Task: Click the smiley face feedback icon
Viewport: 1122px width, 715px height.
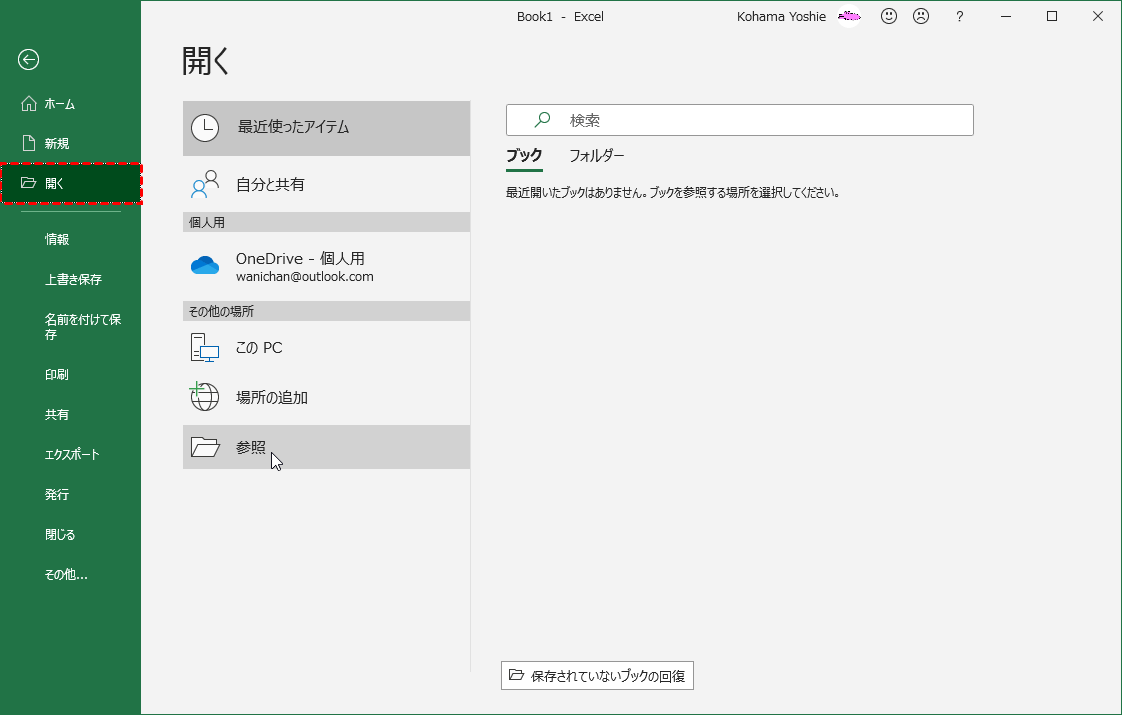Action: pos(889,17)
